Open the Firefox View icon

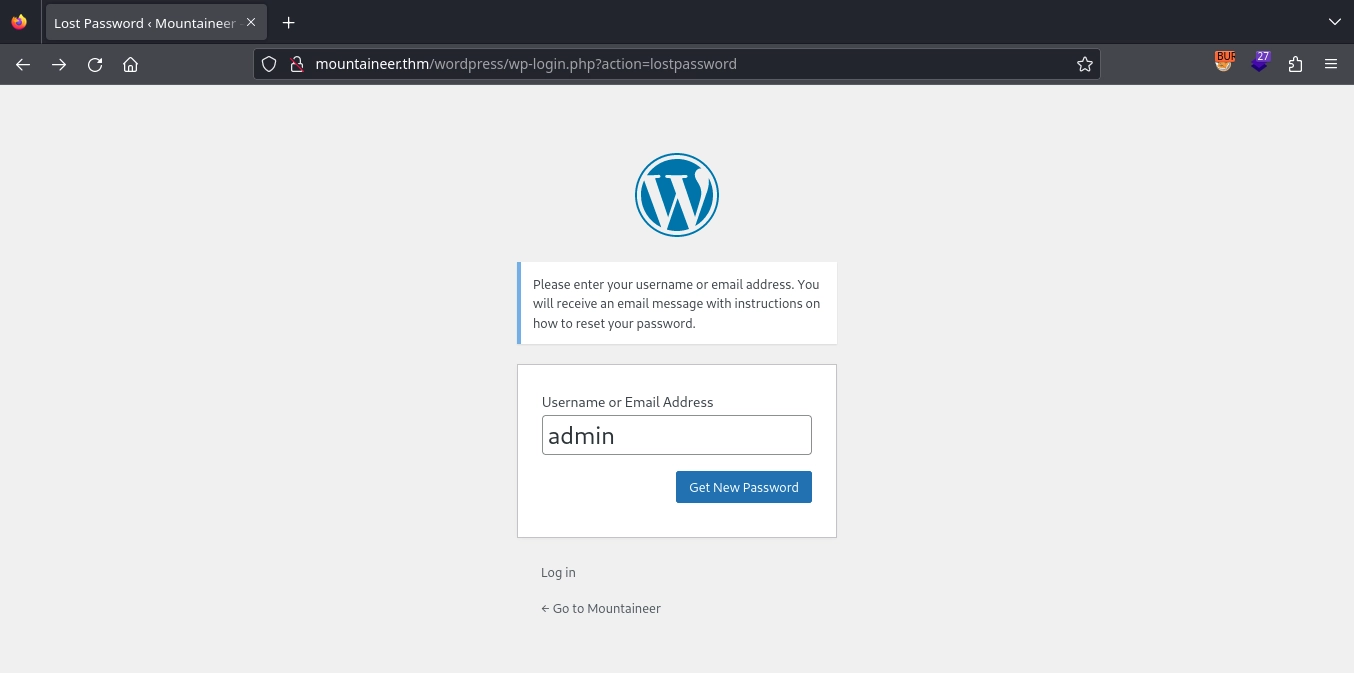19,22
